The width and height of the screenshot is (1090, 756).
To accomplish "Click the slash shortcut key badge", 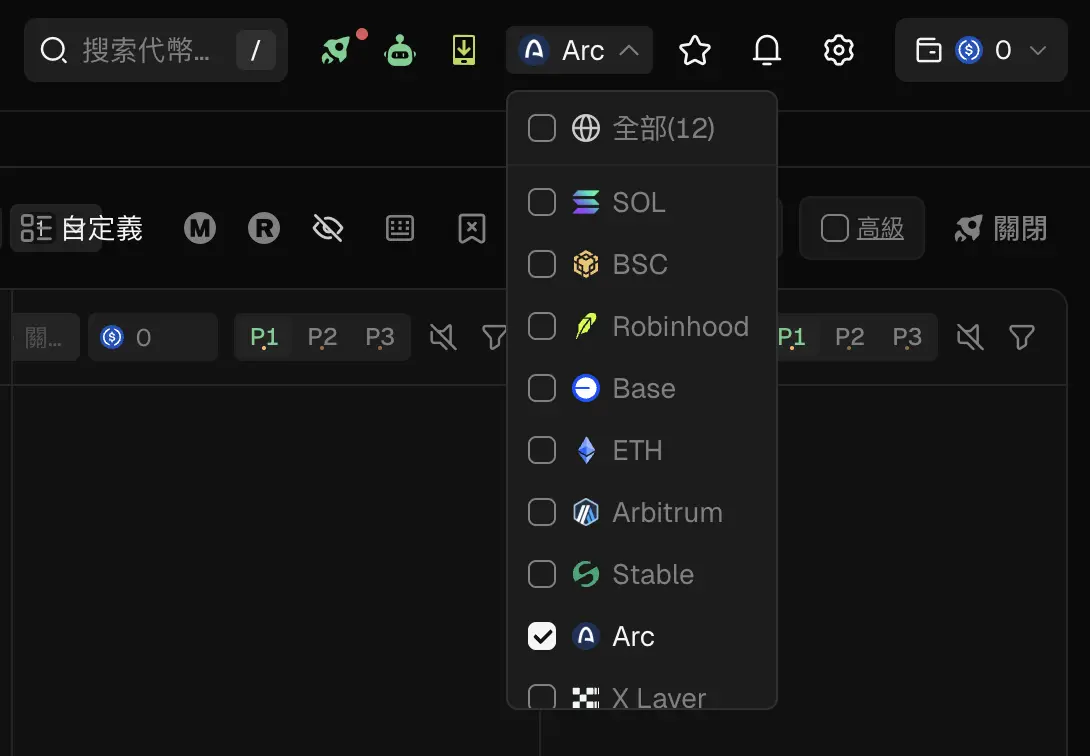I will pos(256,50).
